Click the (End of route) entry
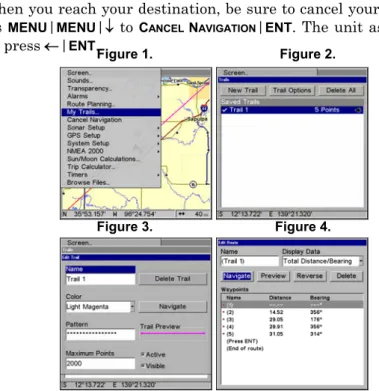The height and width of the screenshot is (391, 379). [245, 348]
